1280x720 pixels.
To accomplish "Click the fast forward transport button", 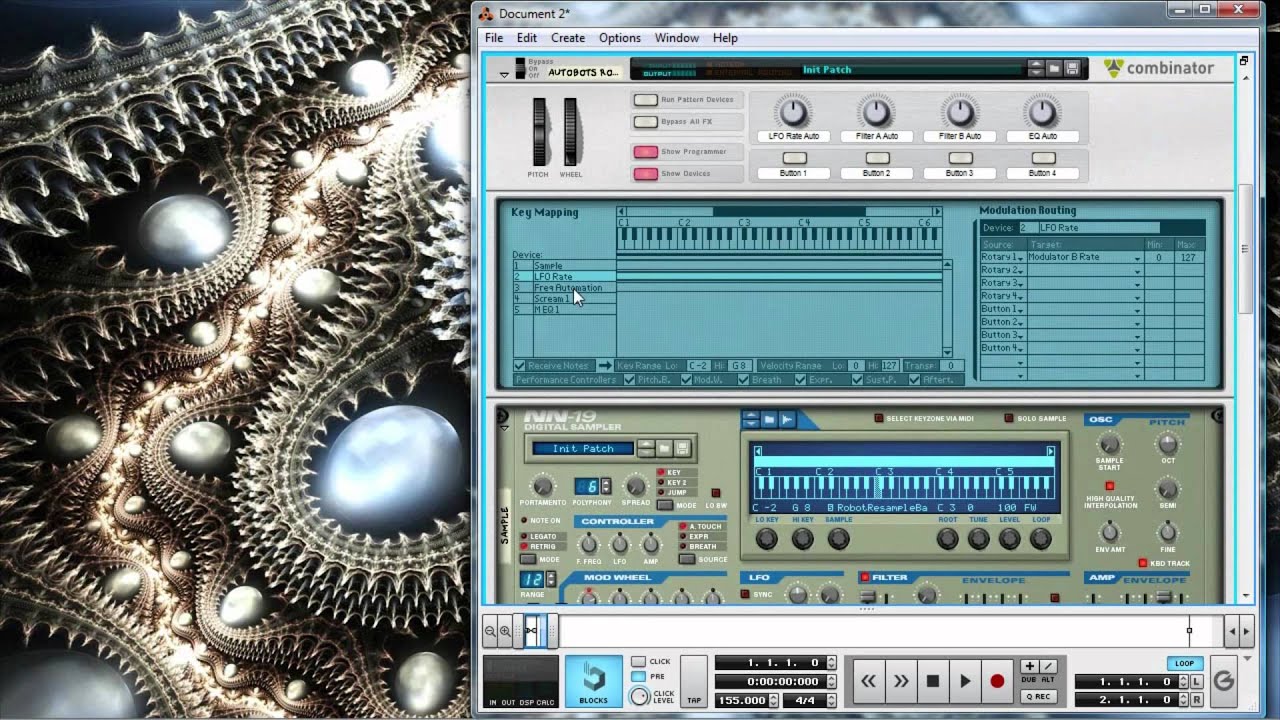I will click(900, 681).
